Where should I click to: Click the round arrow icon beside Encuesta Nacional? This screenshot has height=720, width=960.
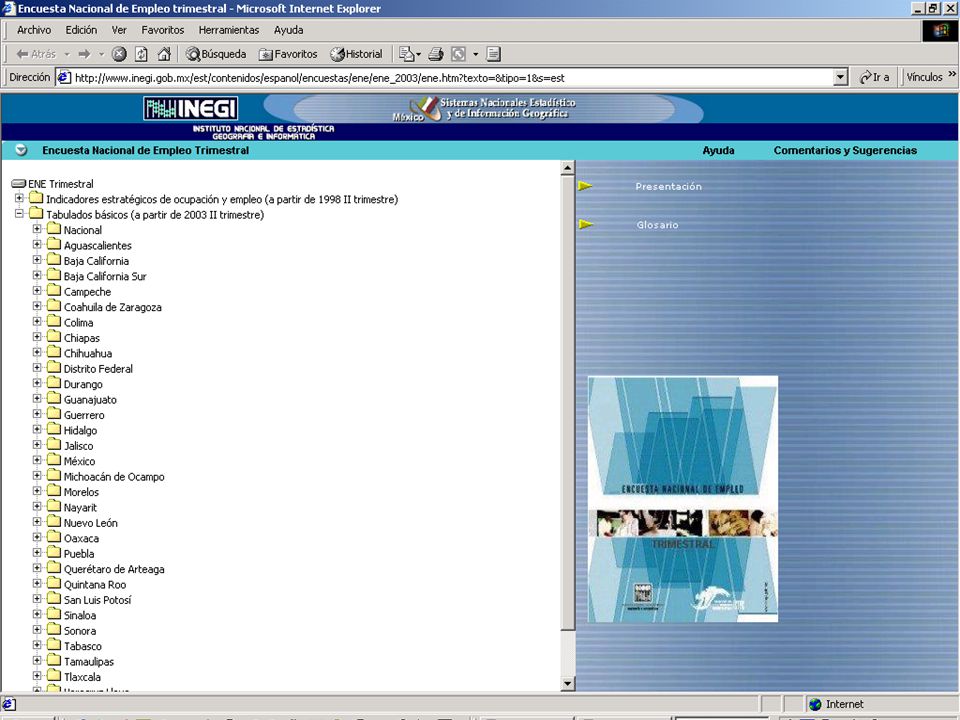pyautogui.click(x=21, y=150)
